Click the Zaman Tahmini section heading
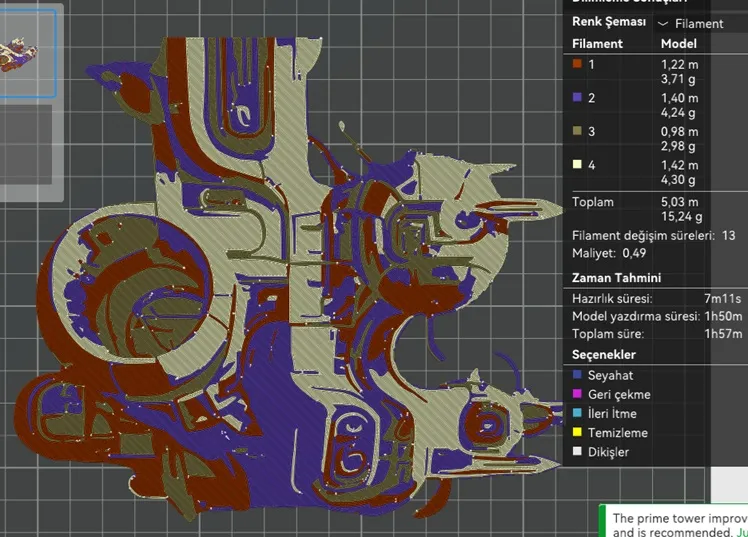This screenshot has width=748, height=537. point(616,278)
